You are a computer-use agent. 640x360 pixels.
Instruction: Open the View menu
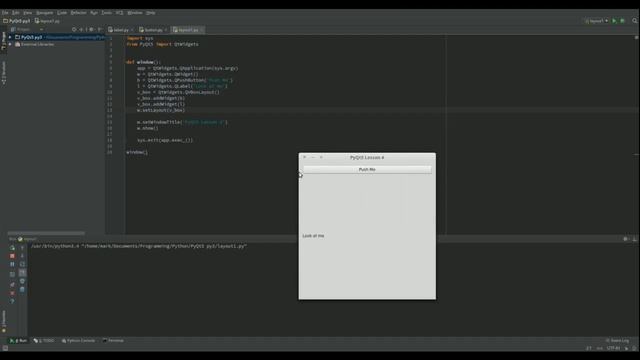[x=27, y=13]
